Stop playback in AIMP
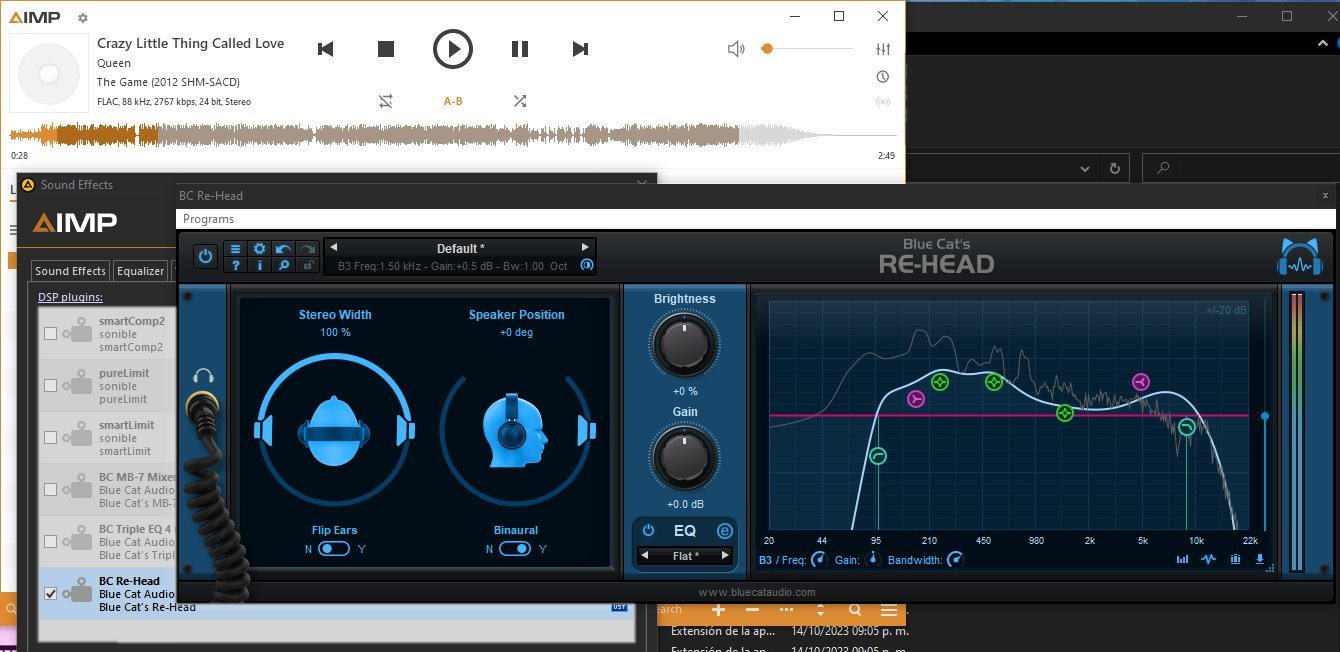1340x652 pixels. click(386, 48)
